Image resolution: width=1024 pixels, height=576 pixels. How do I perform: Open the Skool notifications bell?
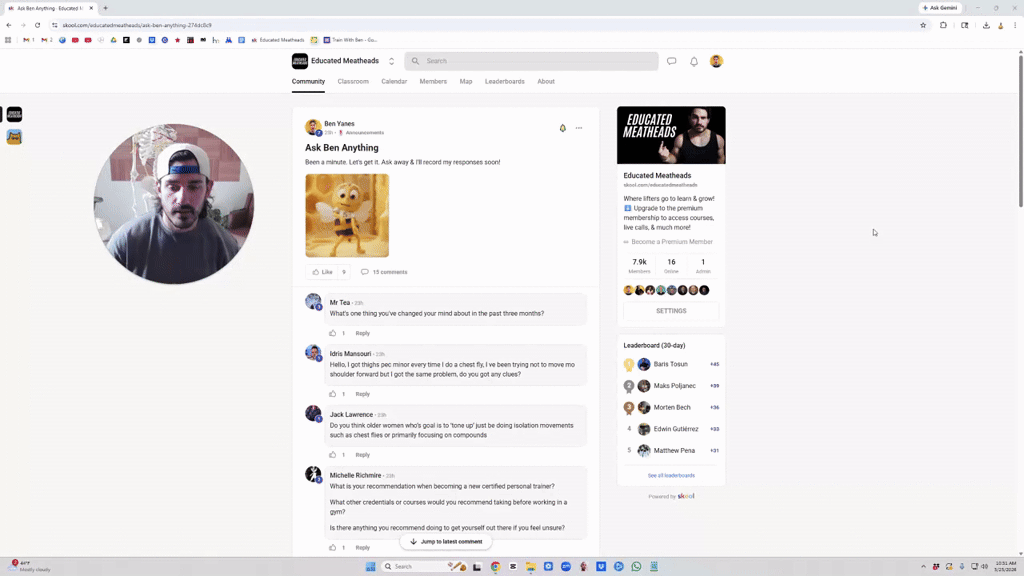tap(694, 61)
